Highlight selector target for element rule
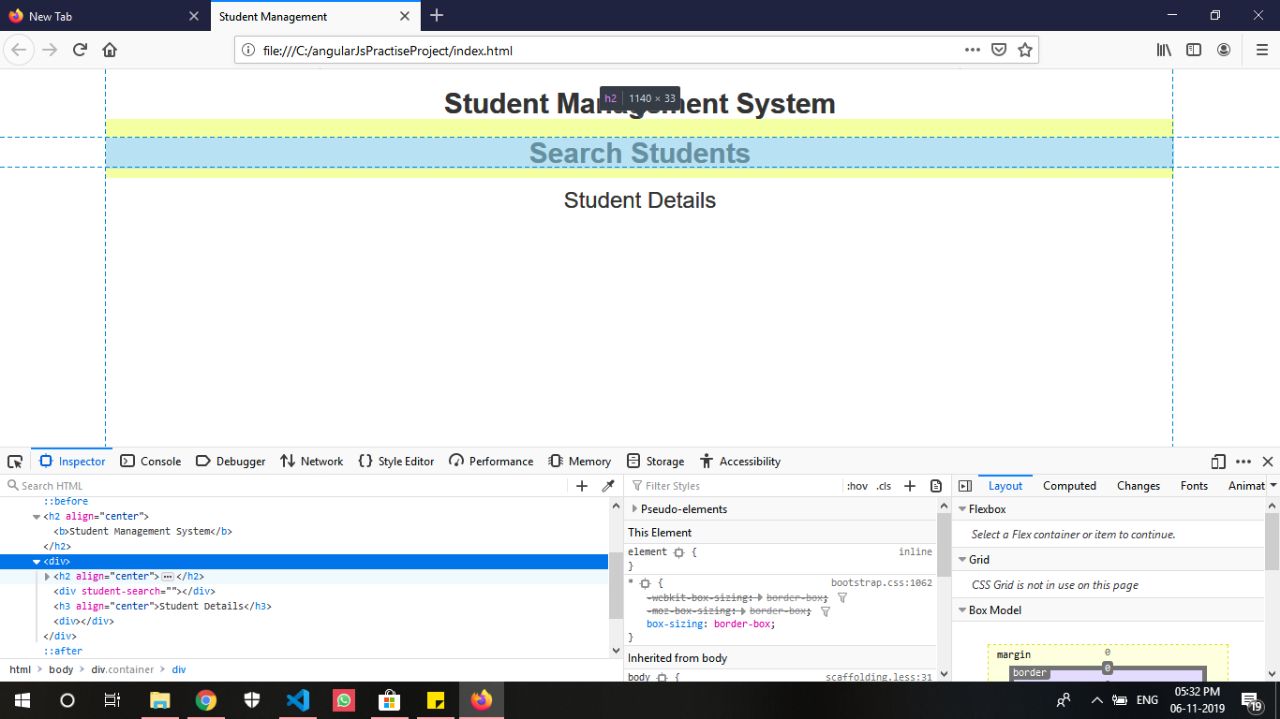Screen dimensions: 1280x719 point(679,552)
